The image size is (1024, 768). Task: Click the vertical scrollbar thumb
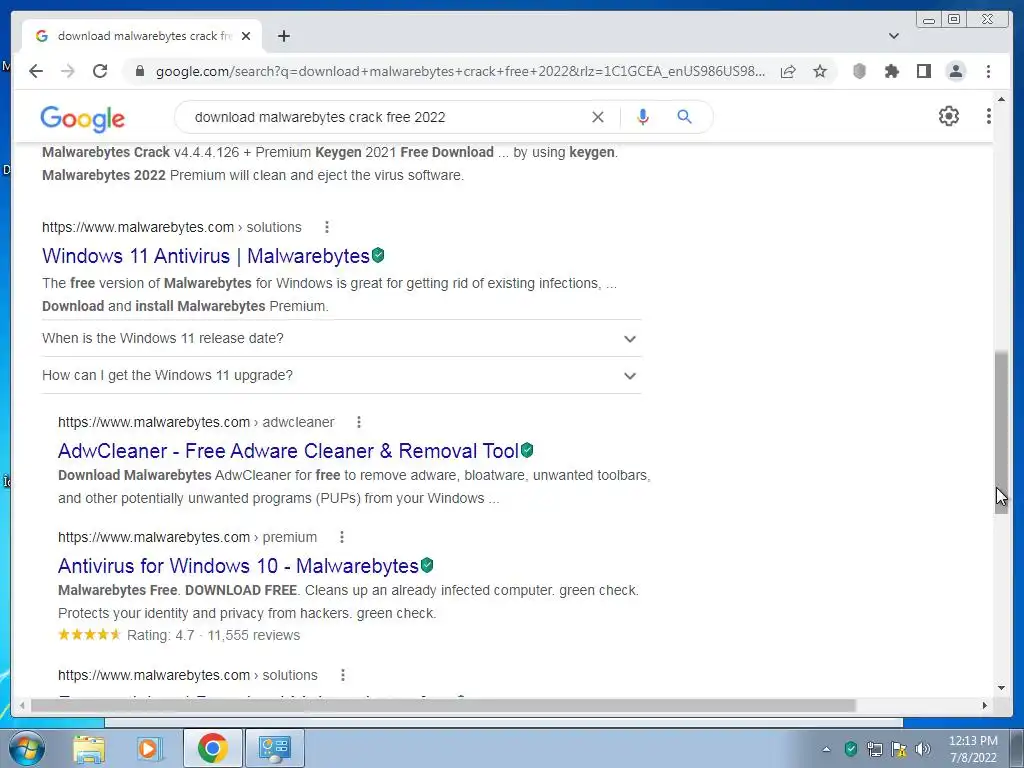click(1001, 433)
